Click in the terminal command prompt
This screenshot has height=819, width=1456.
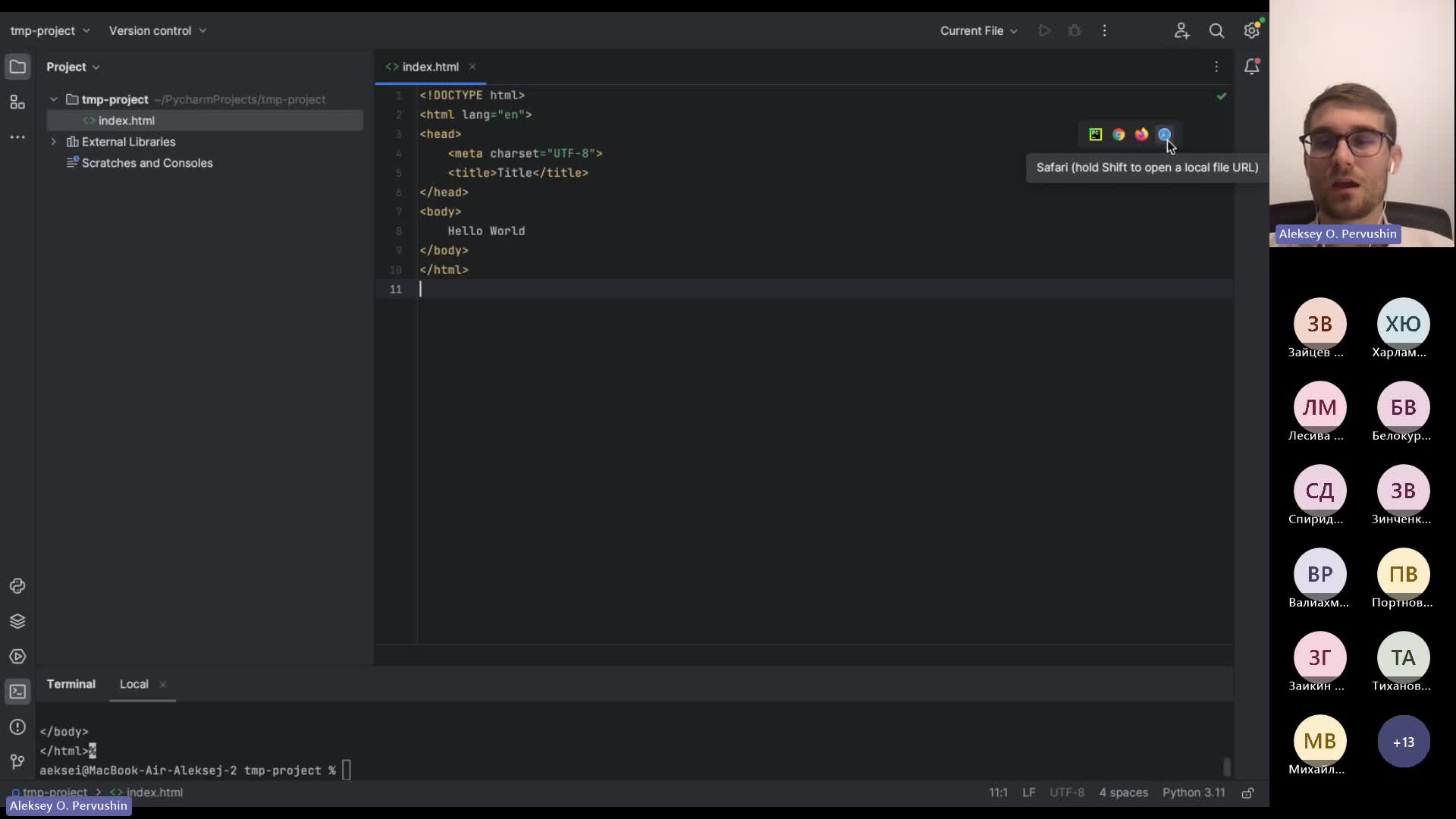pyautogui.click(x=347, y=770)
